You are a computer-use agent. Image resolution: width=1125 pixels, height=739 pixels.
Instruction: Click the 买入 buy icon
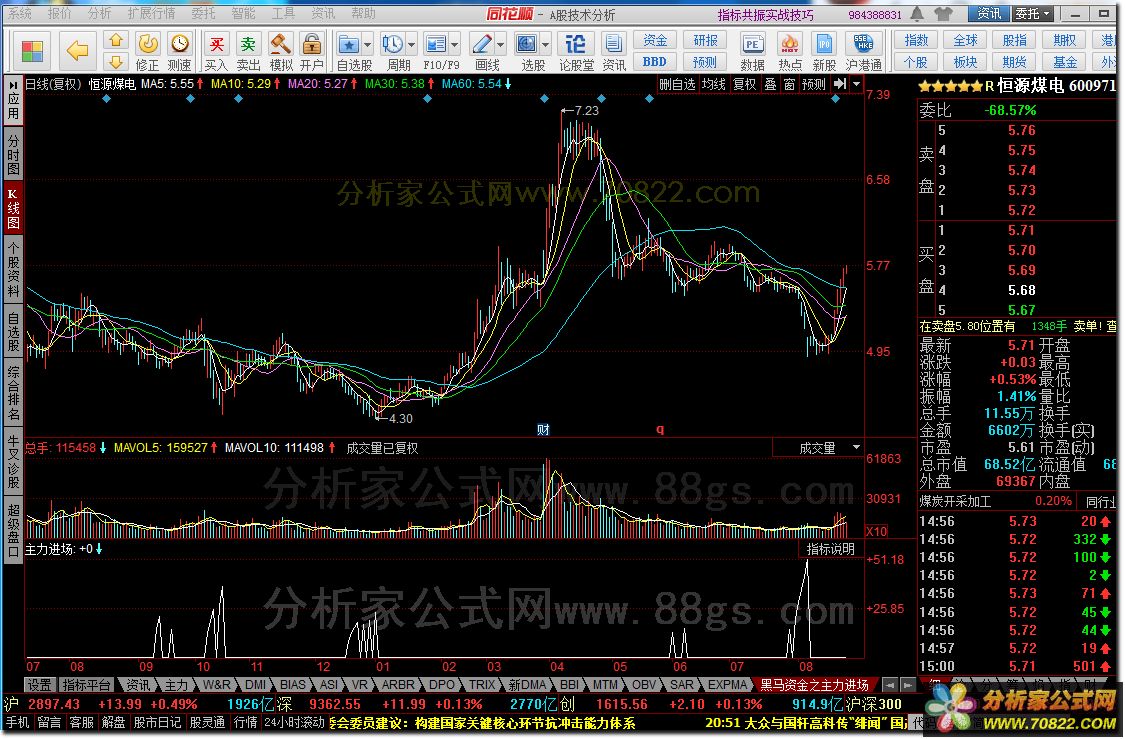[x=215, y=52]
